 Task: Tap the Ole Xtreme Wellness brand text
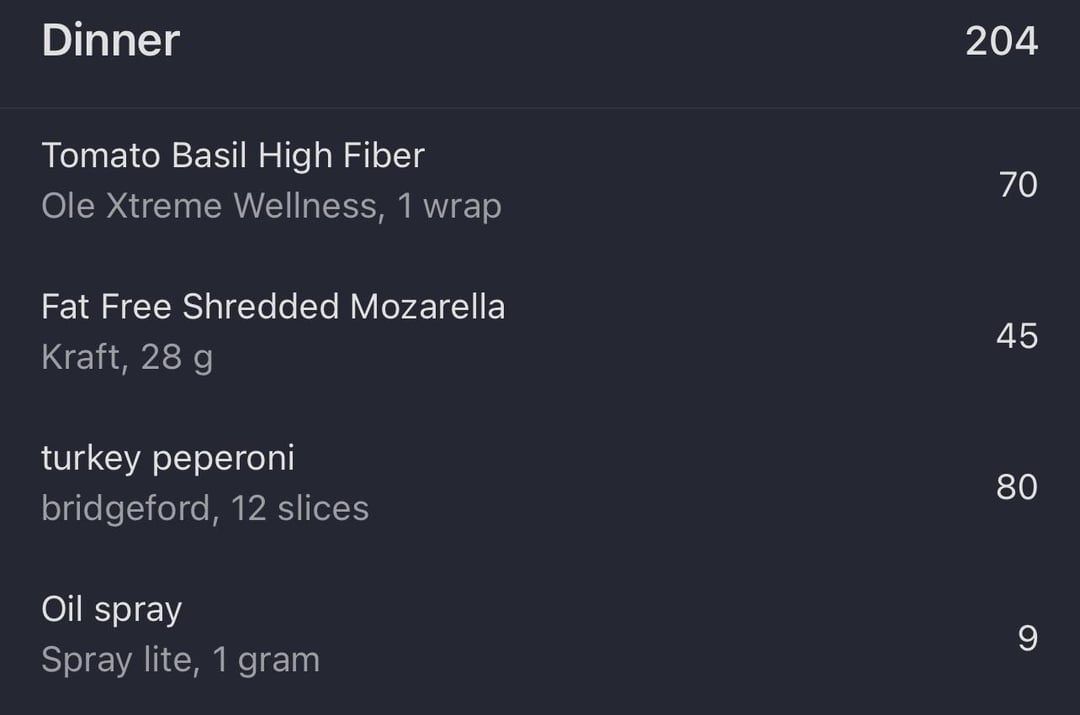coord(209,206)
